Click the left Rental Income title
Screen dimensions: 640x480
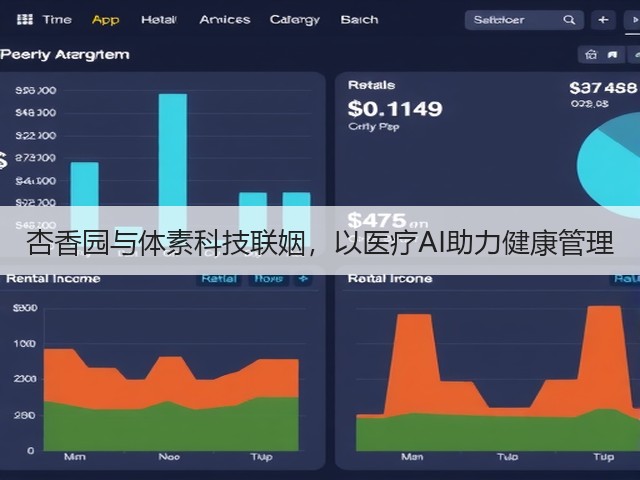point(53,279)
